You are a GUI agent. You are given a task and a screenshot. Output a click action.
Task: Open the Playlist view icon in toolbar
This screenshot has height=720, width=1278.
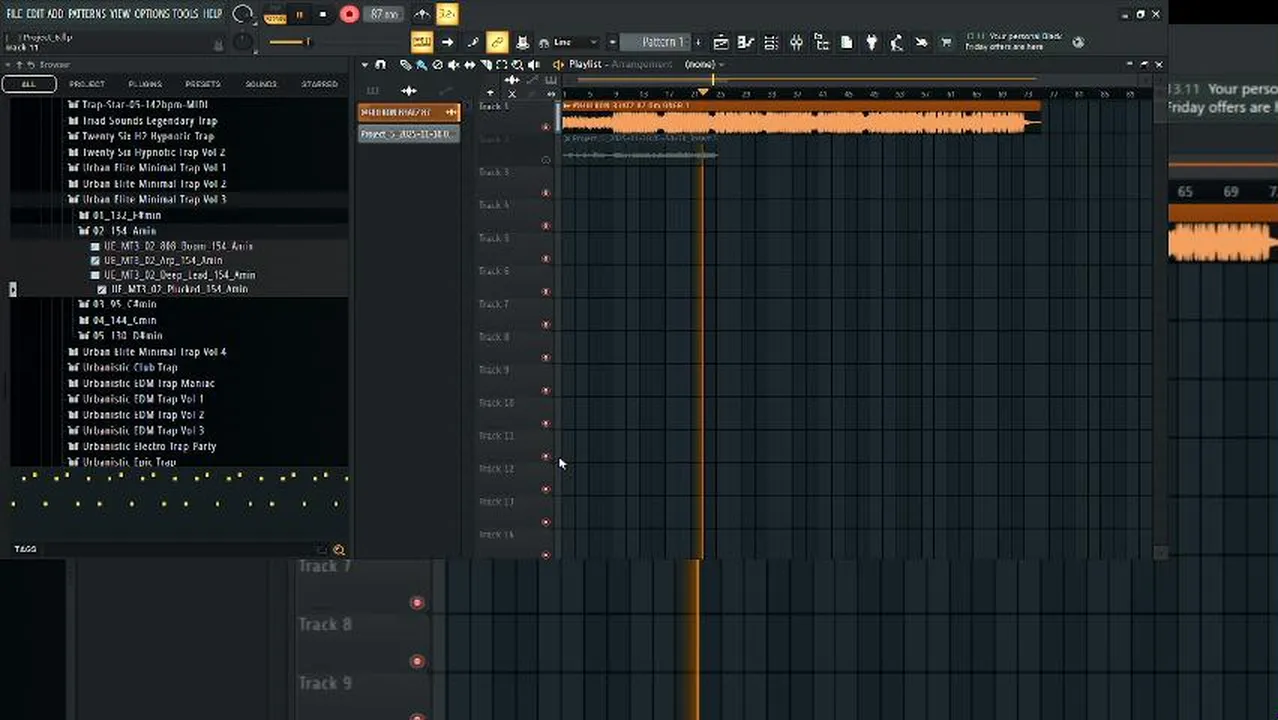pyautogui.click(x=720, y=42)
